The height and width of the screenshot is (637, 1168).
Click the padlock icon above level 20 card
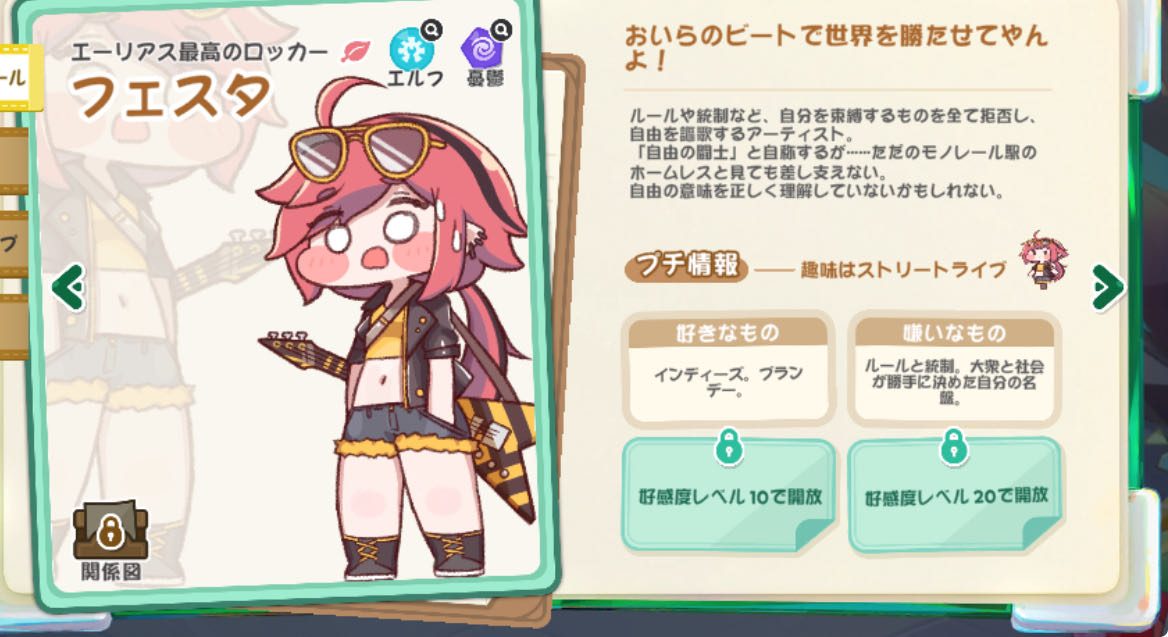[954, 447]
